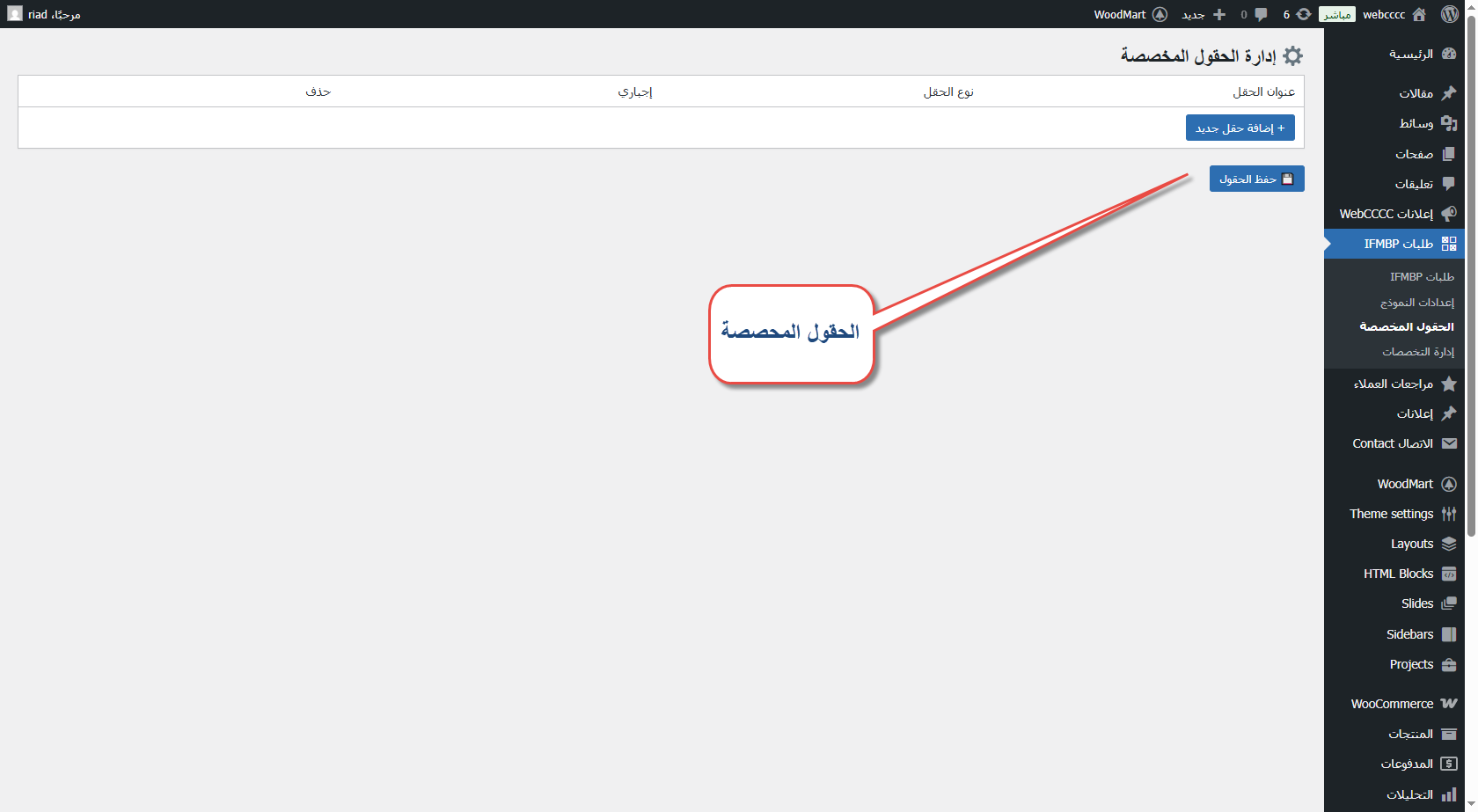Open وسائط media icon in sidebar
The height and width of the screenshot is (812, 1478).
tap(1449, 123)
